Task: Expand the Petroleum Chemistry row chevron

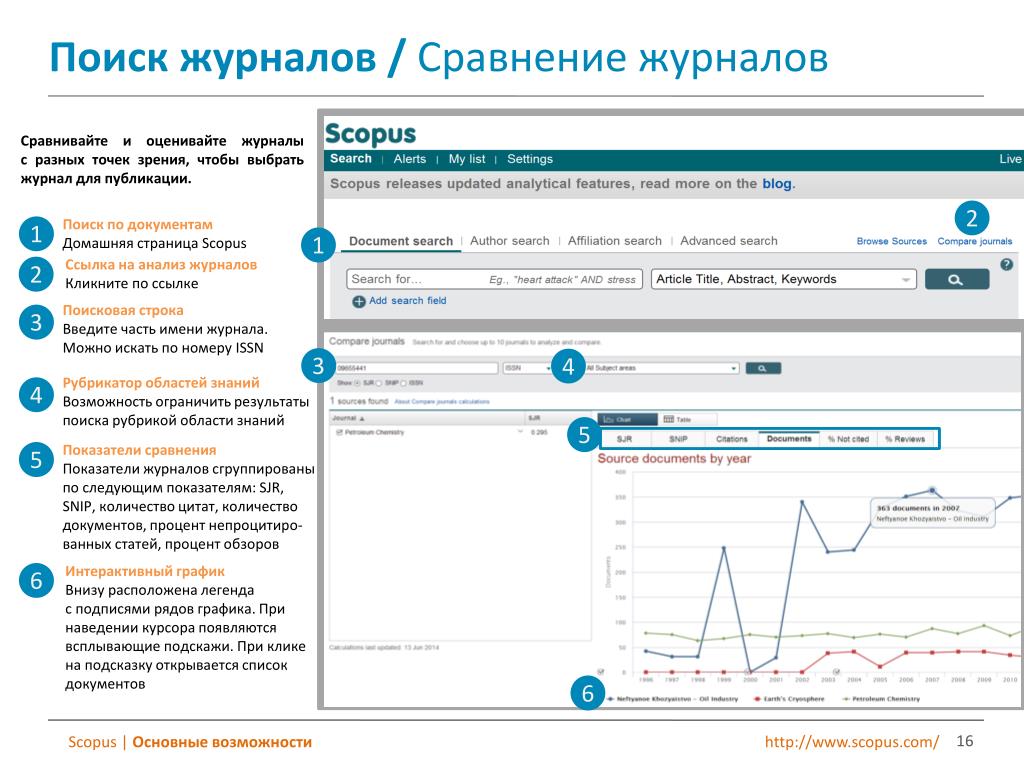Action: point(520,432)
